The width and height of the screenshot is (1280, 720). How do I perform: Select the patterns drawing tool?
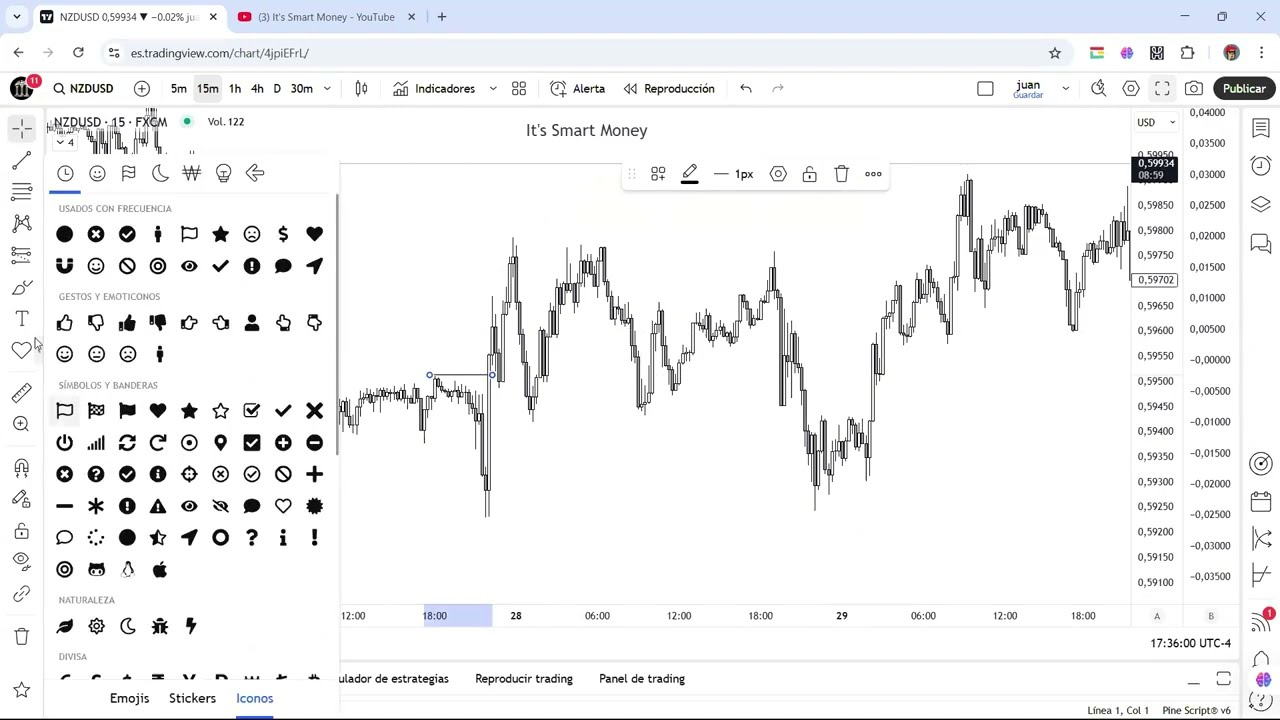(21, 224)
